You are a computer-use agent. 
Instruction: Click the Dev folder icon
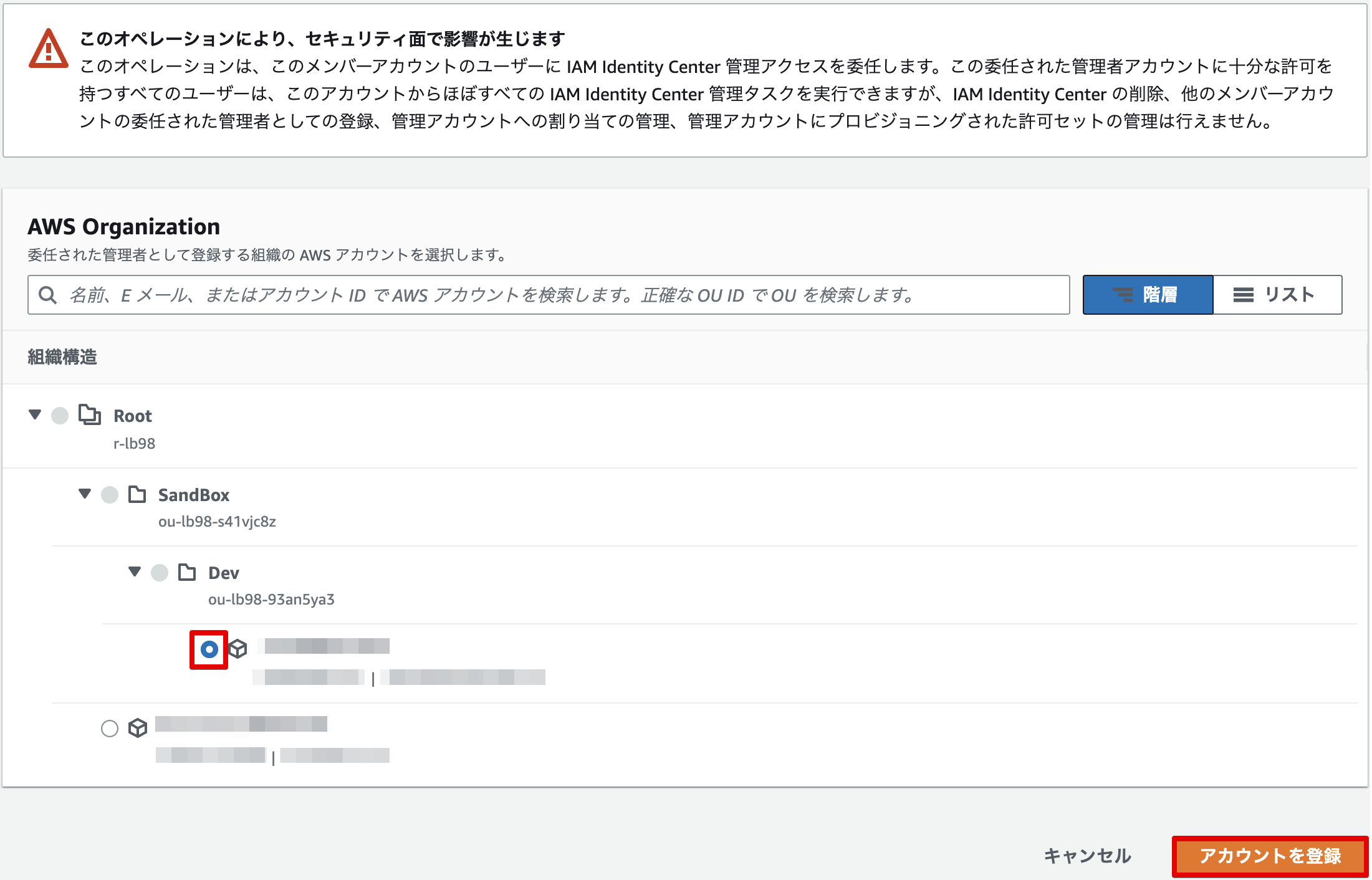coord(188,572)
